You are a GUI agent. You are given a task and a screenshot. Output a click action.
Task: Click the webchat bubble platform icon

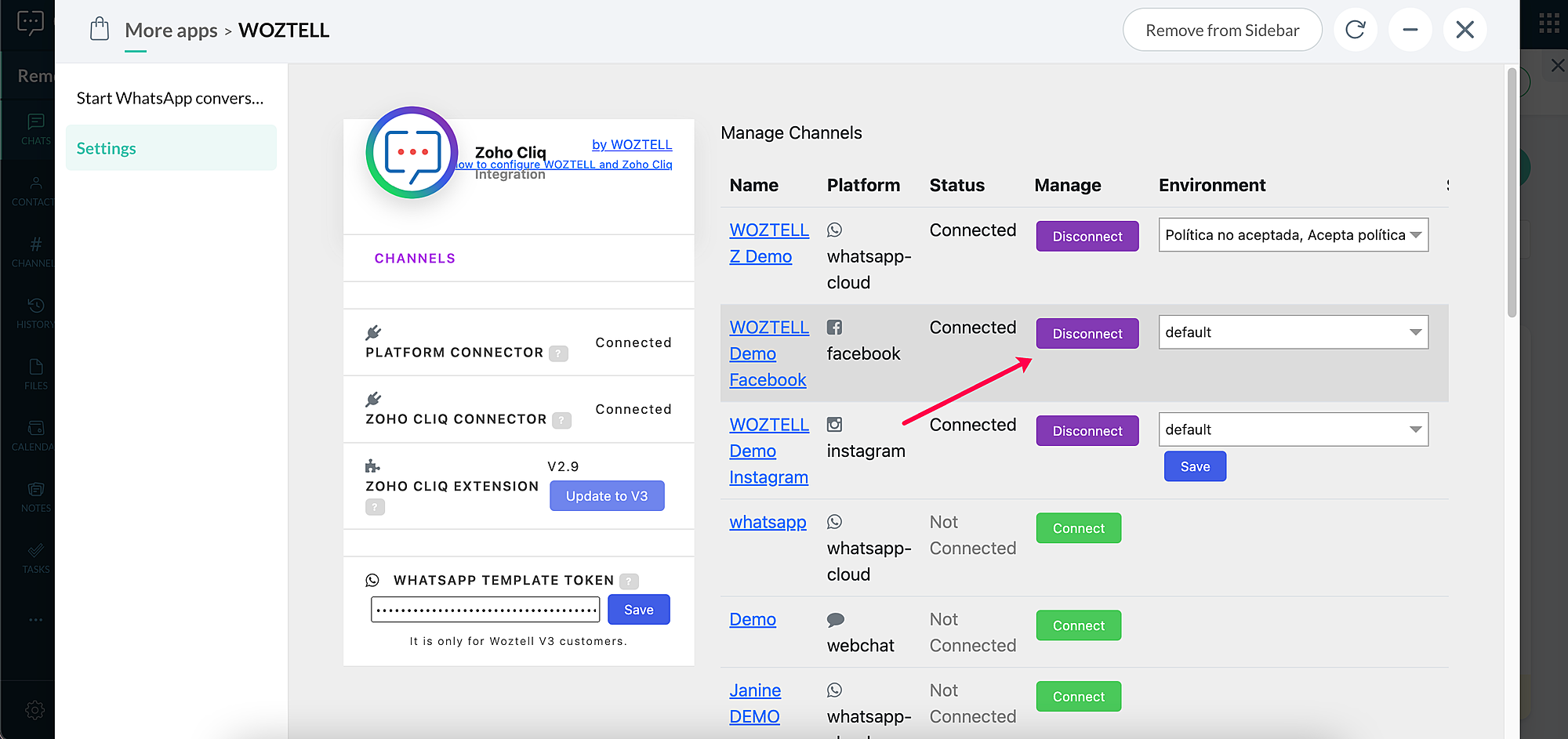coord(835,620)
